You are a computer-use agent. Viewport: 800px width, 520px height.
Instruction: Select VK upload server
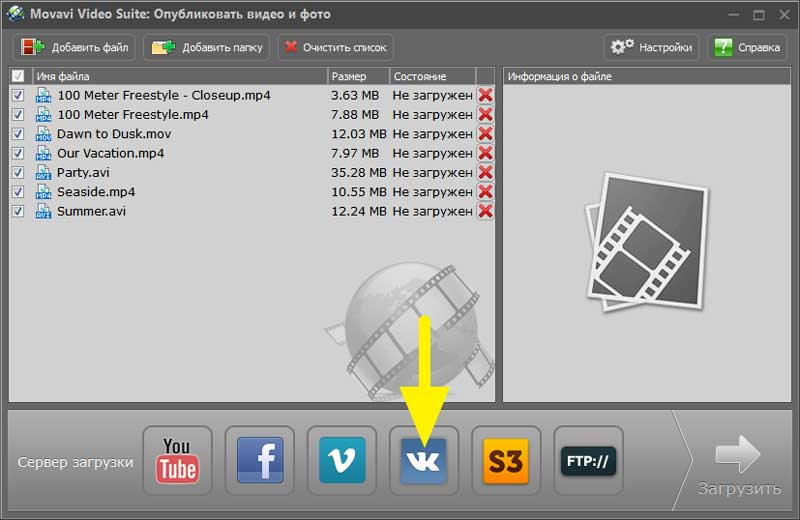424,460
